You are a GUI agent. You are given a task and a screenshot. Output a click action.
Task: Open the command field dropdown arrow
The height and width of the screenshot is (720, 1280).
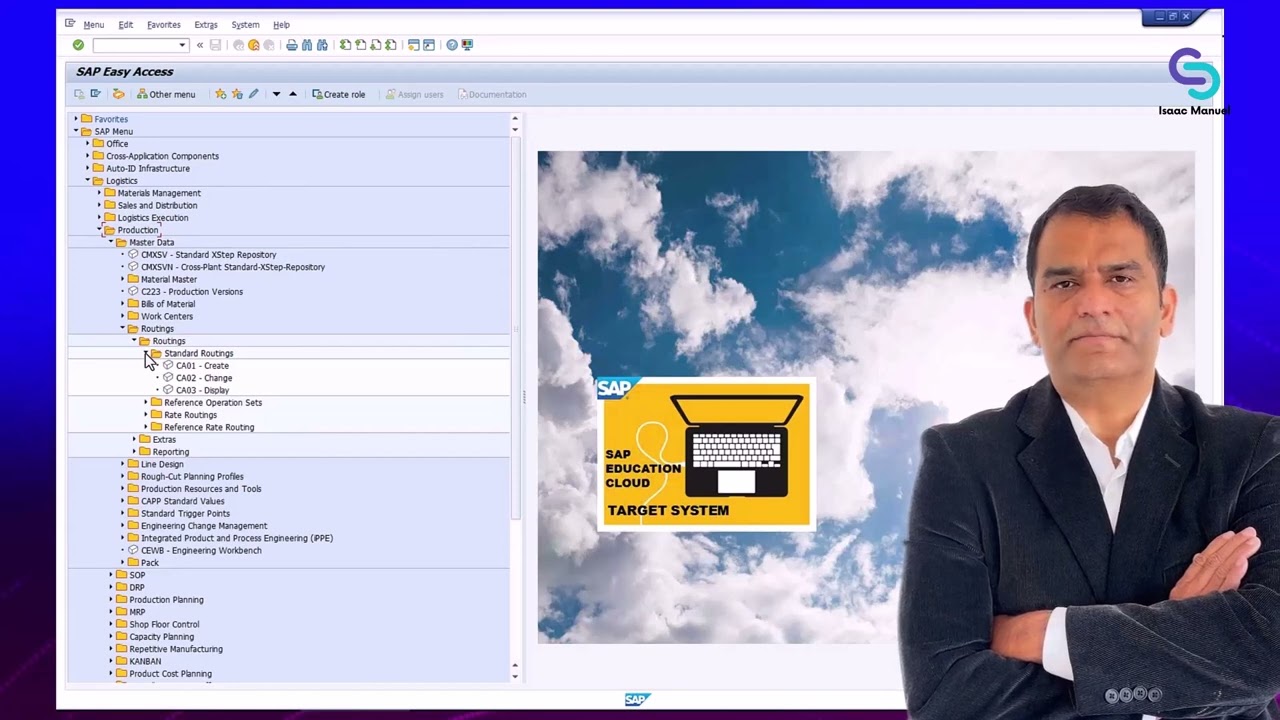pyautogui.click(x=182, y=45)
